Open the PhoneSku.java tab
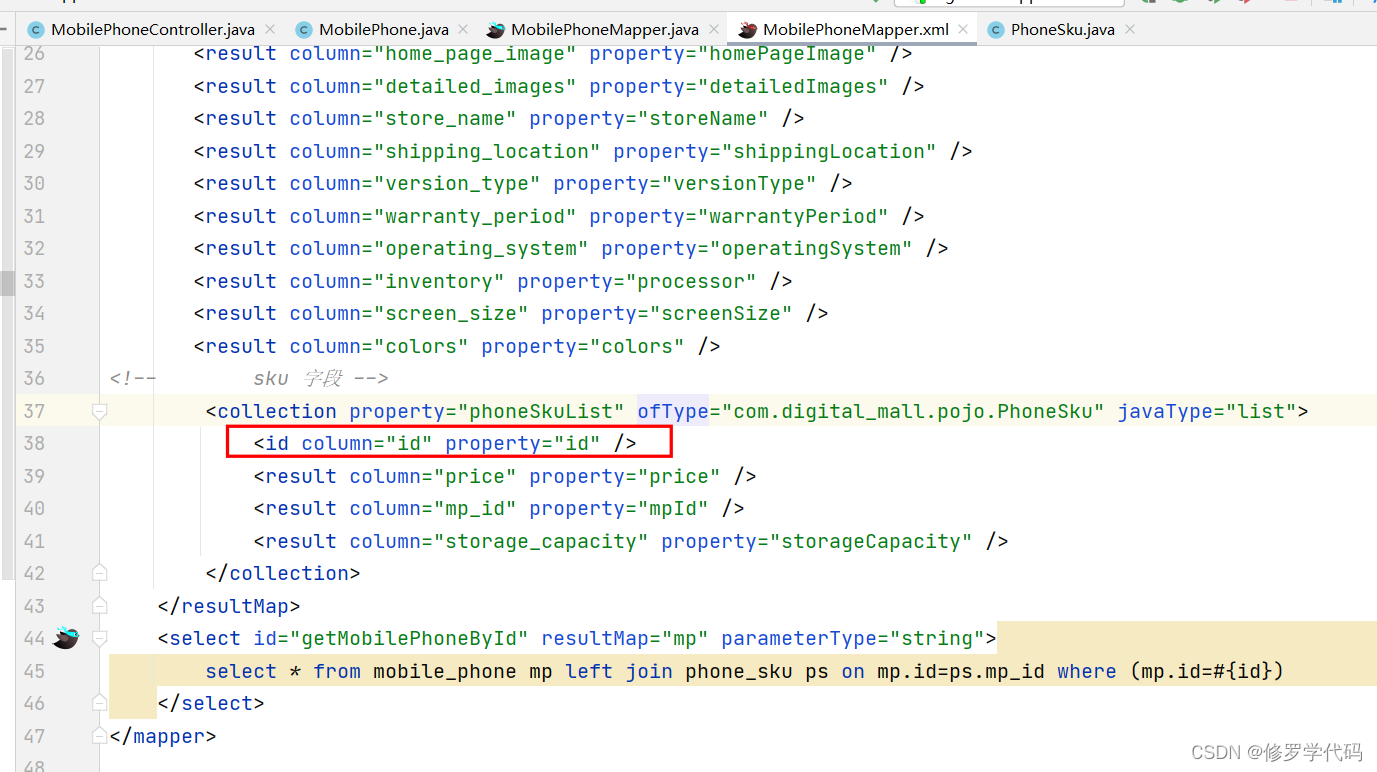 [1062, 30]
